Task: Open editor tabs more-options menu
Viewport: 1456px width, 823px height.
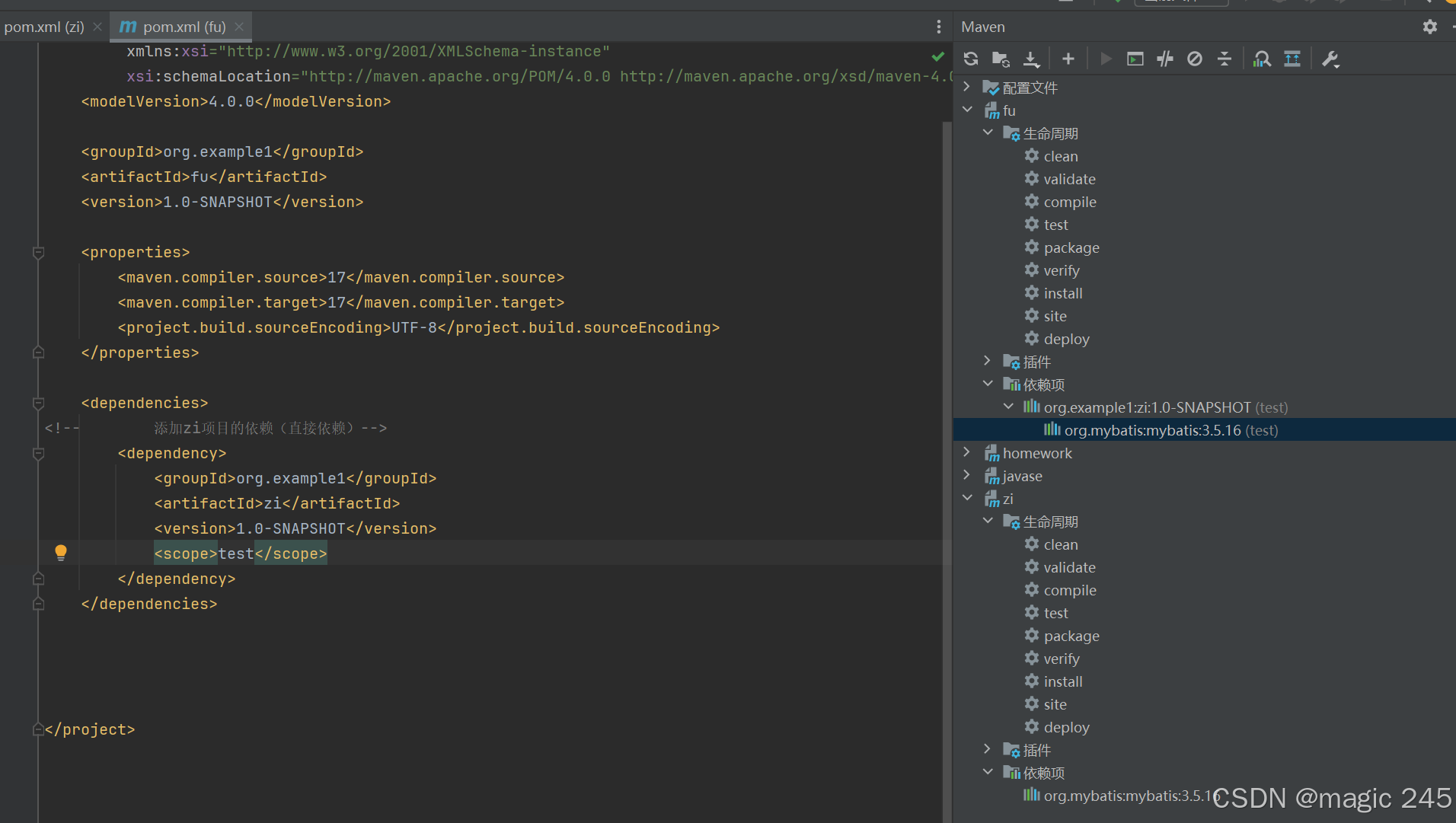Action: [938, 27]
